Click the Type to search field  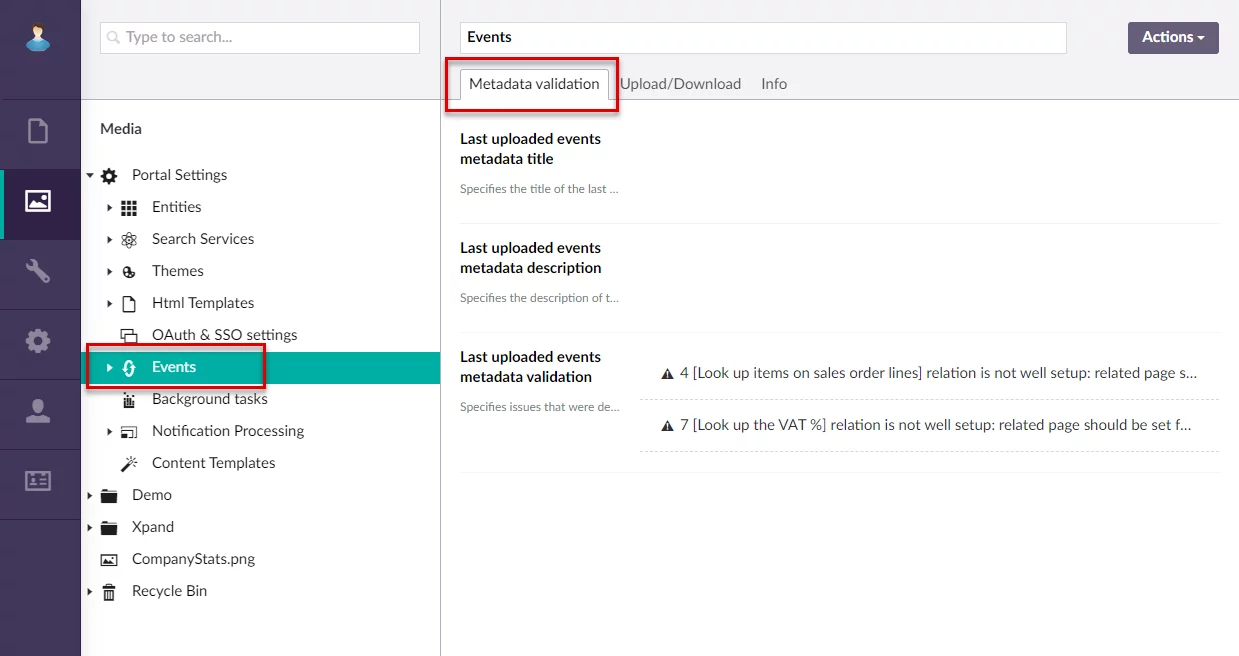[260, 38]
